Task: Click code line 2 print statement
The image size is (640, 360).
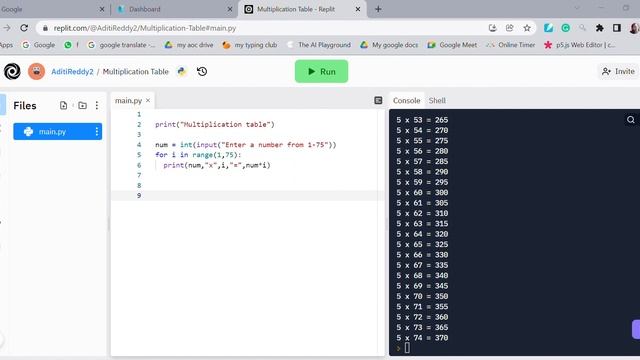Action: click(215, 124)
